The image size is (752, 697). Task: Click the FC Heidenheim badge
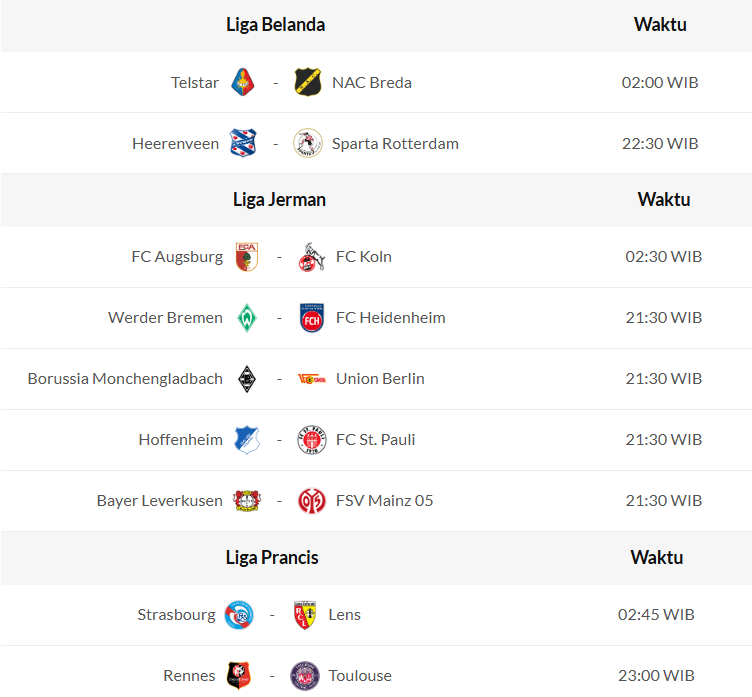pos(312,318)
